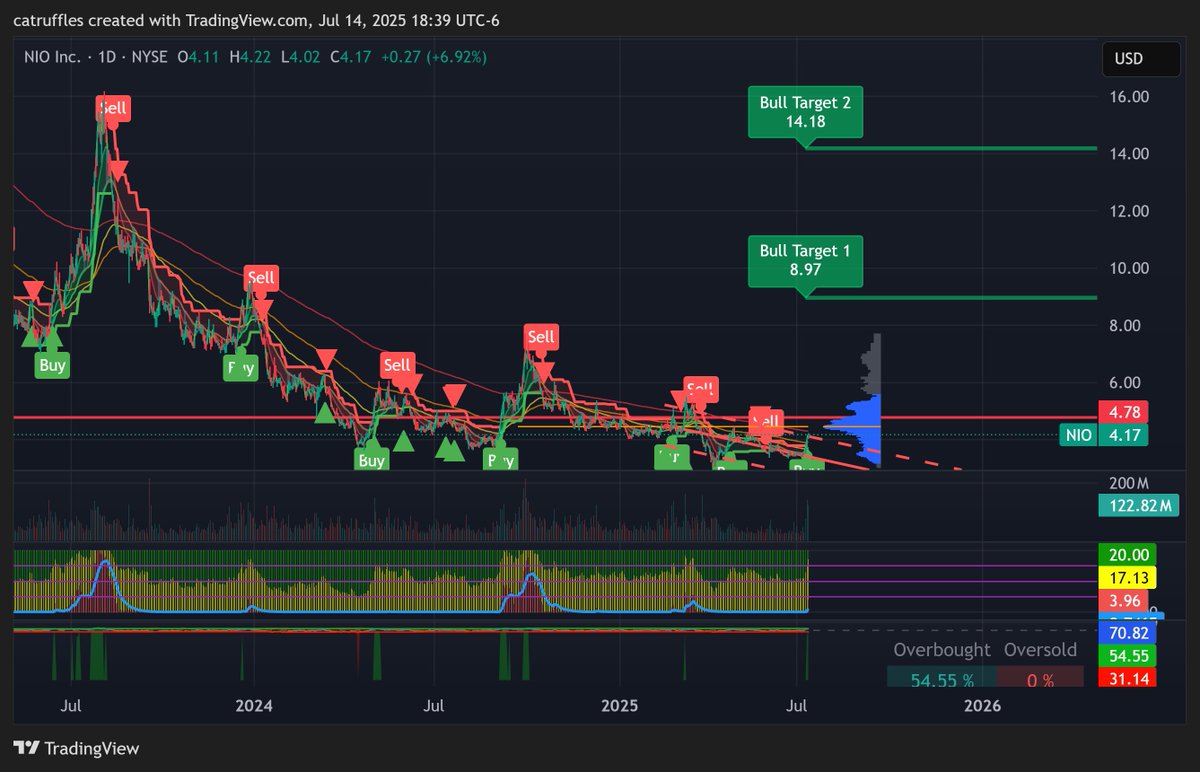Viewport: 1200px width, 772px height.
Task: Click the green 54.55 indicator label
Action: 1127,656
